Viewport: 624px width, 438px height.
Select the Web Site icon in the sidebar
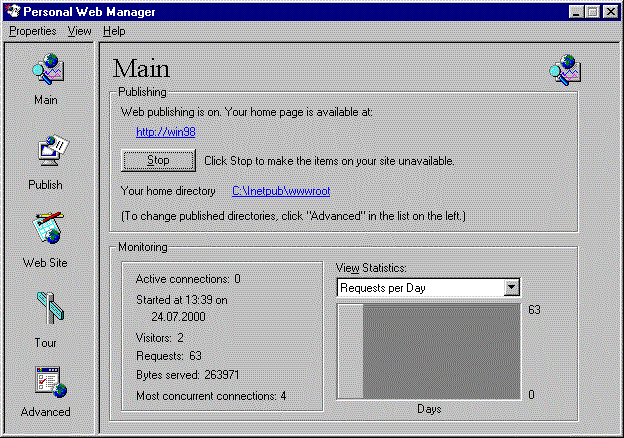pyautogui.click(x=48, y=228)
